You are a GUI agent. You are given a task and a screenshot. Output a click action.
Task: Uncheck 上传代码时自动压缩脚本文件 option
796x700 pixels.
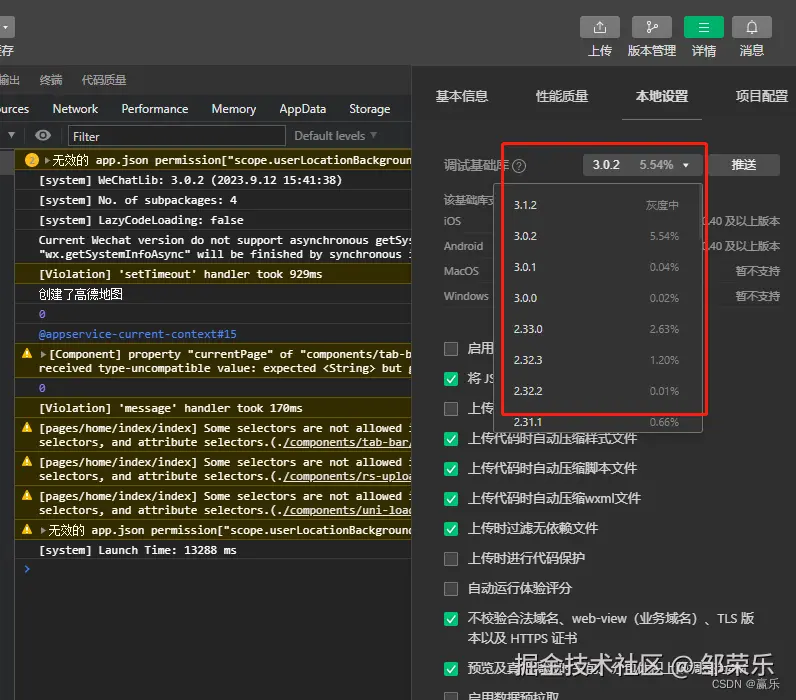(x=451, y=469)
